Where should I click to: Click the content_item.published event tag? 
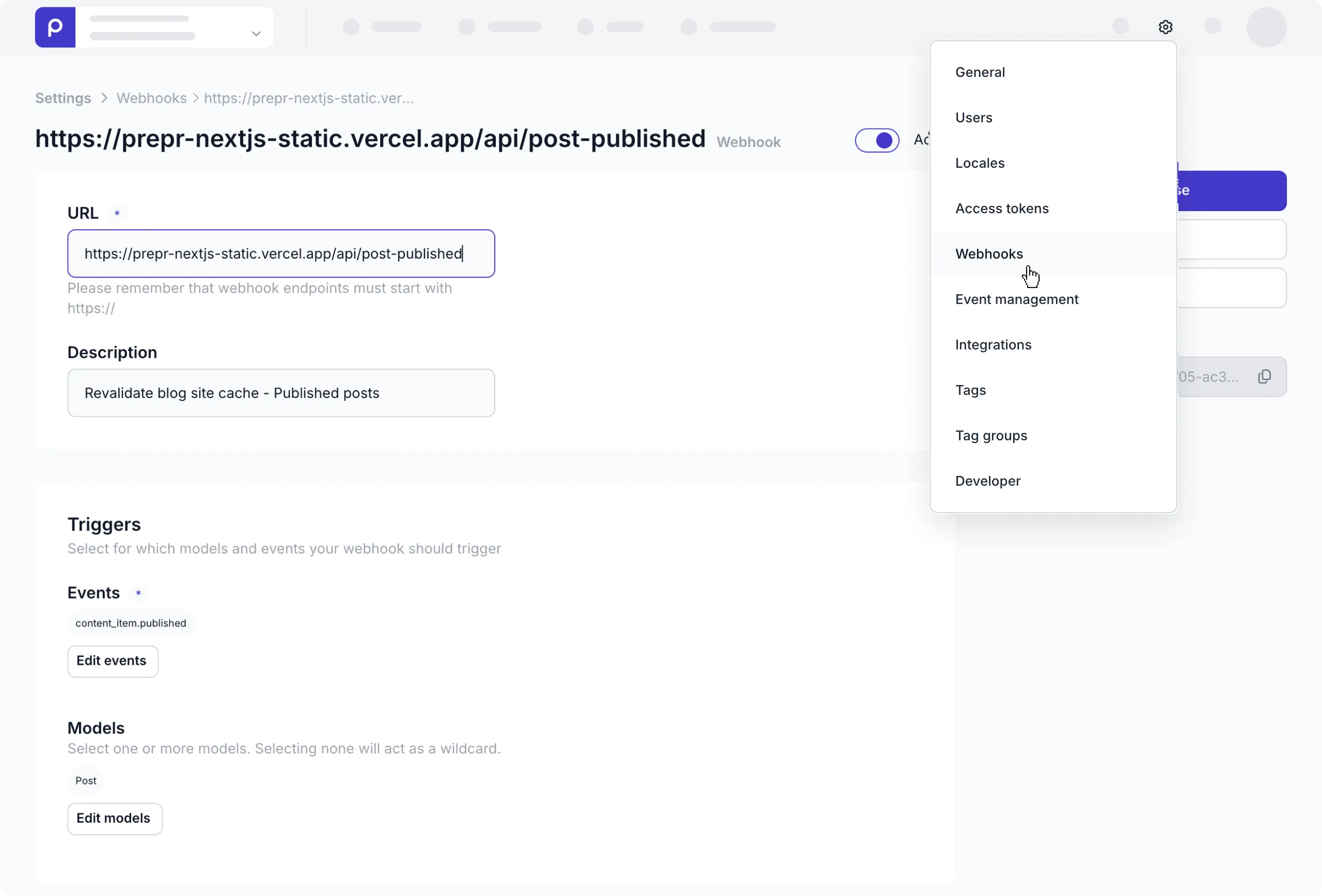point(131,623)
